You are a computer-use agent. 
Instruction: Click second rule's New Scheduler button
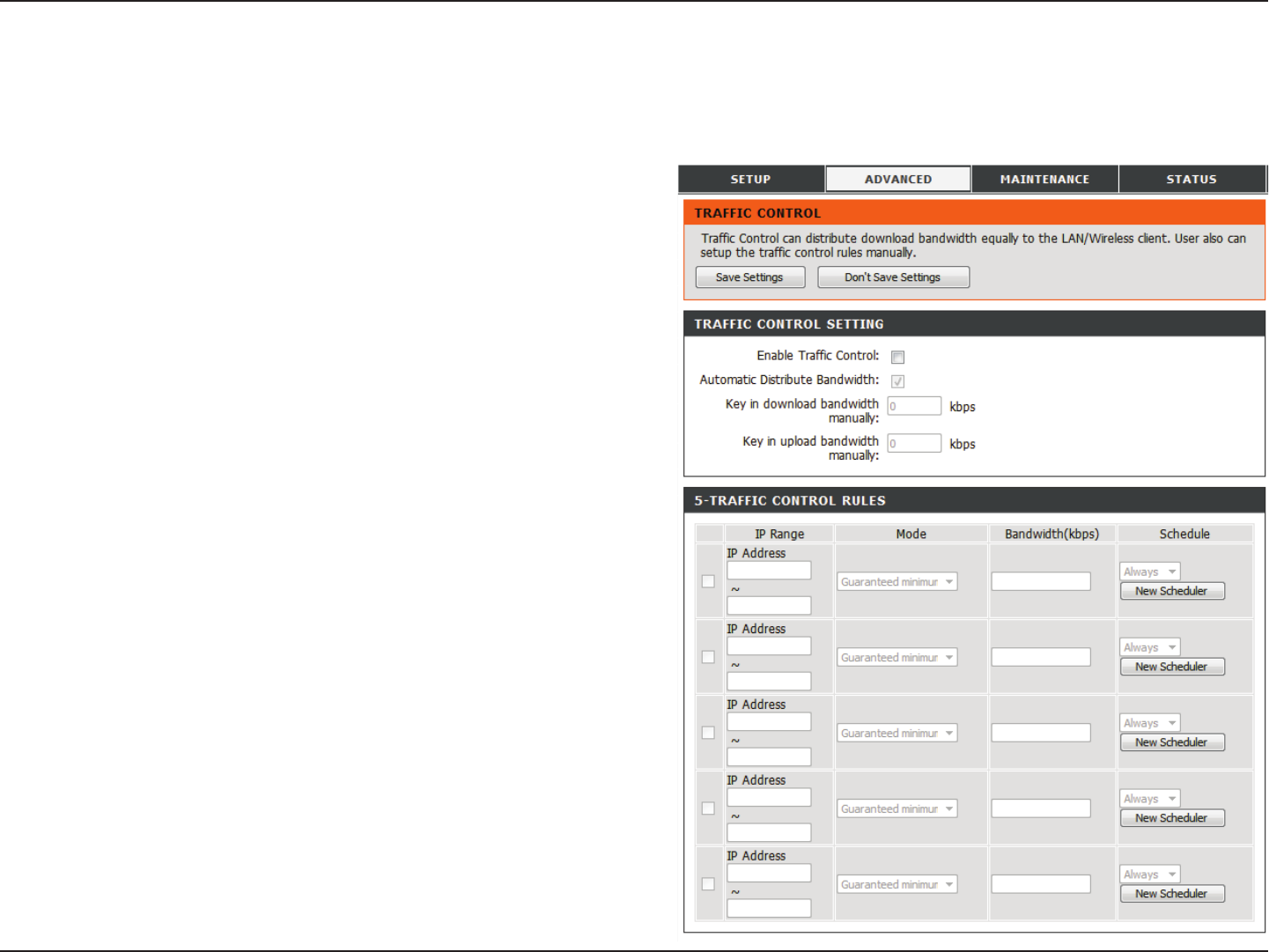click(x=1172, y=668)
